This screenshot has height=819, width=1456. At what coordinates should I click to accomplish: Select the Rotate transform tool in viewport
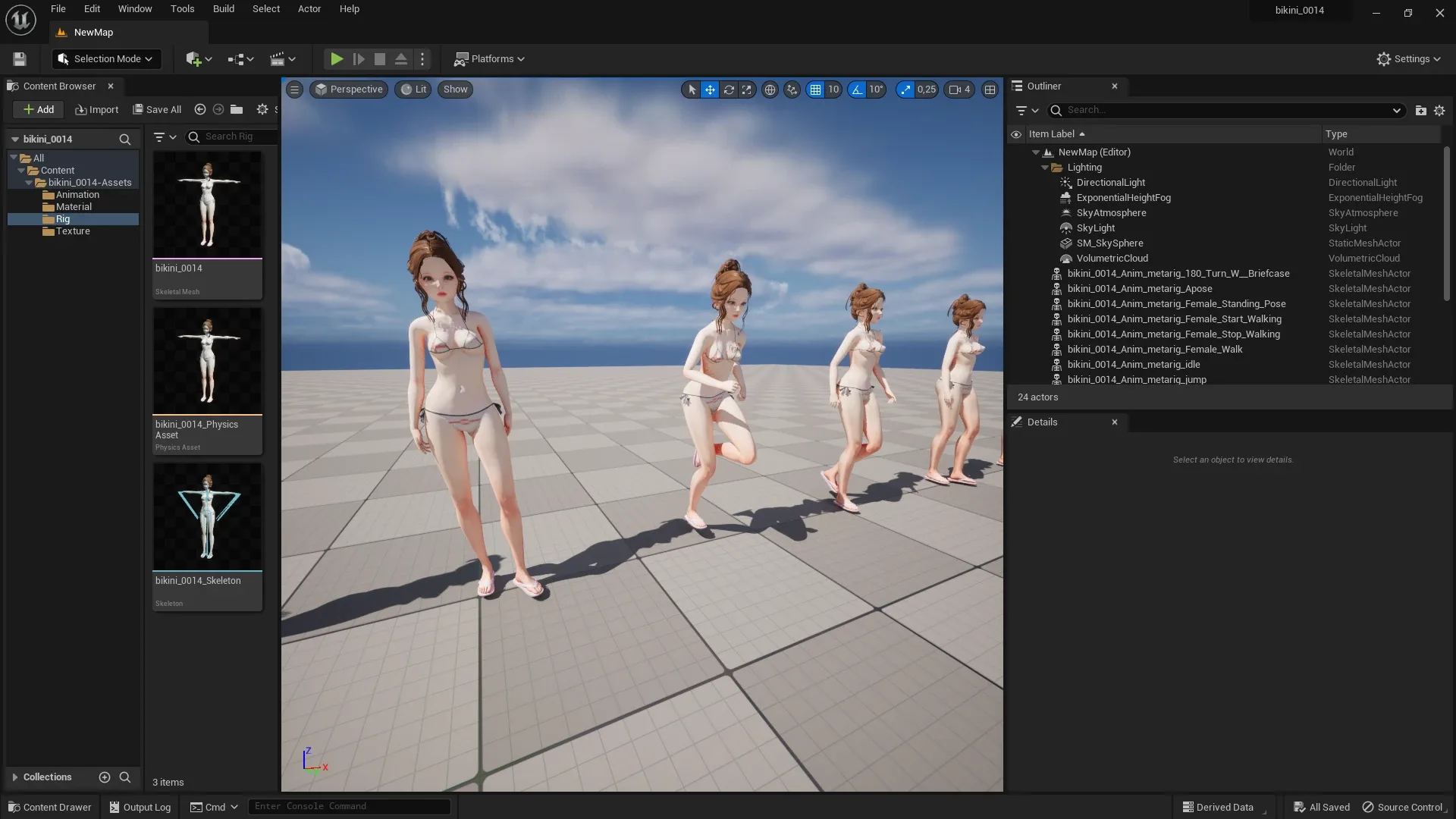coord(729,89)
